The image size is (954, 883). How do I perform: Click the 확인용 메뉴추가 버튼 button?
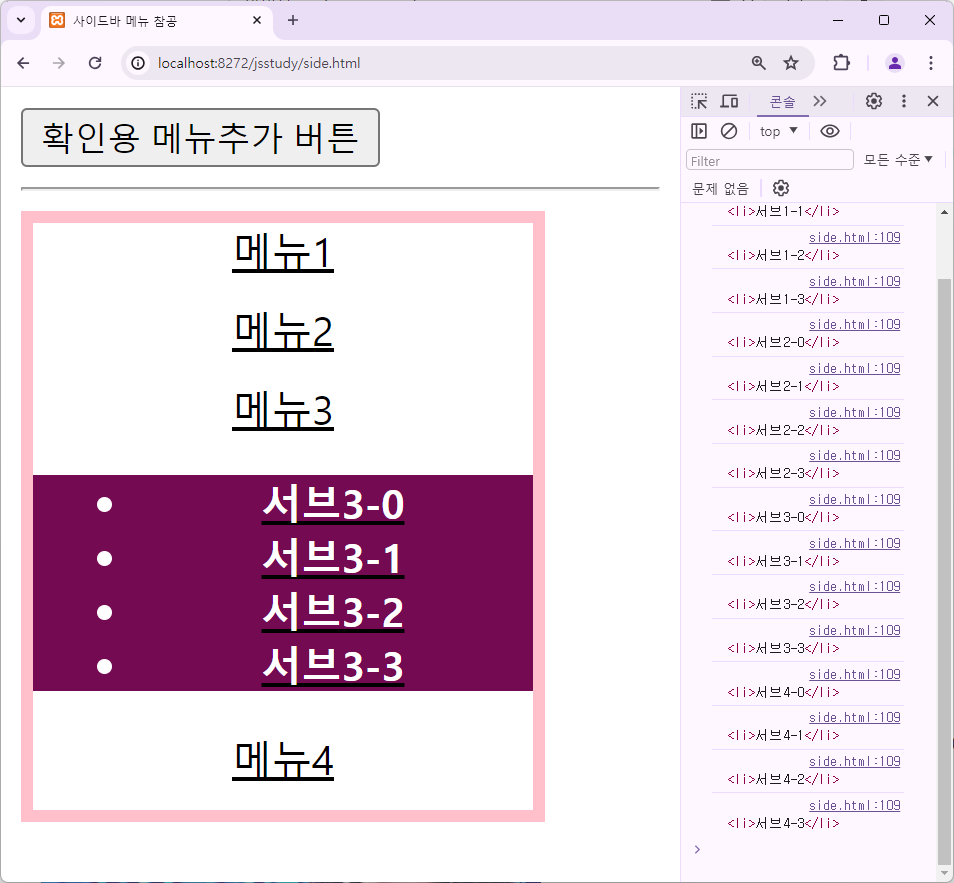(200, 138)
